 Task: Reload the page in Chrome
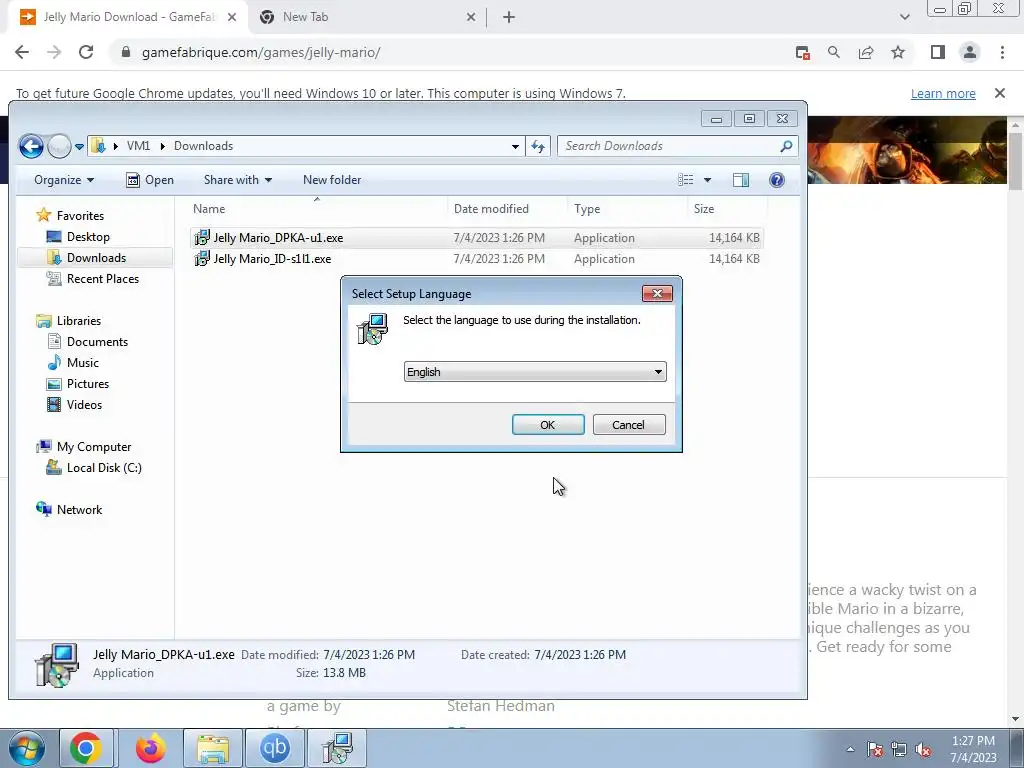click(86, 52)
